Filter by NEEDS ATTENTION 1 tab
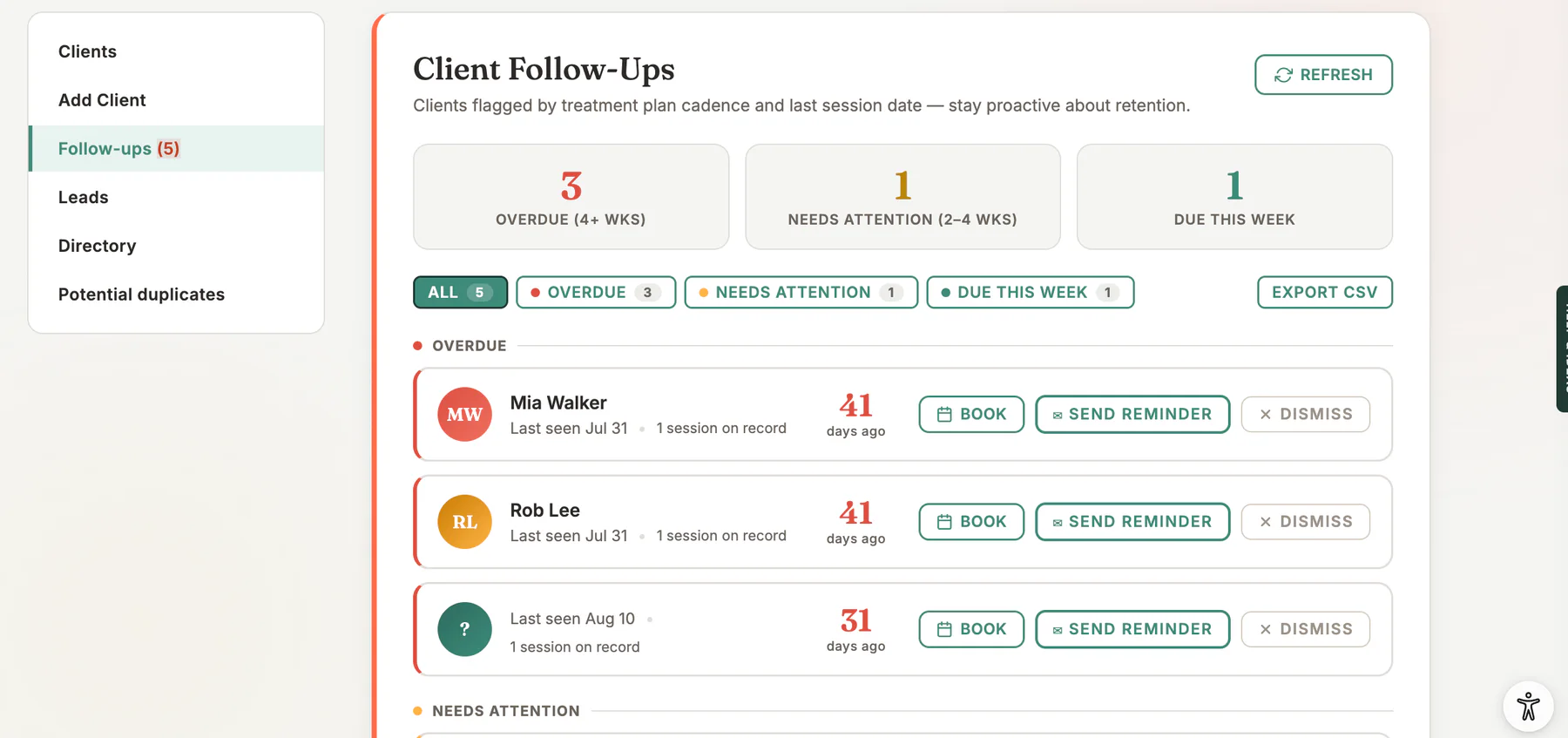This screenshot has height=738, width=1568. 801,292
